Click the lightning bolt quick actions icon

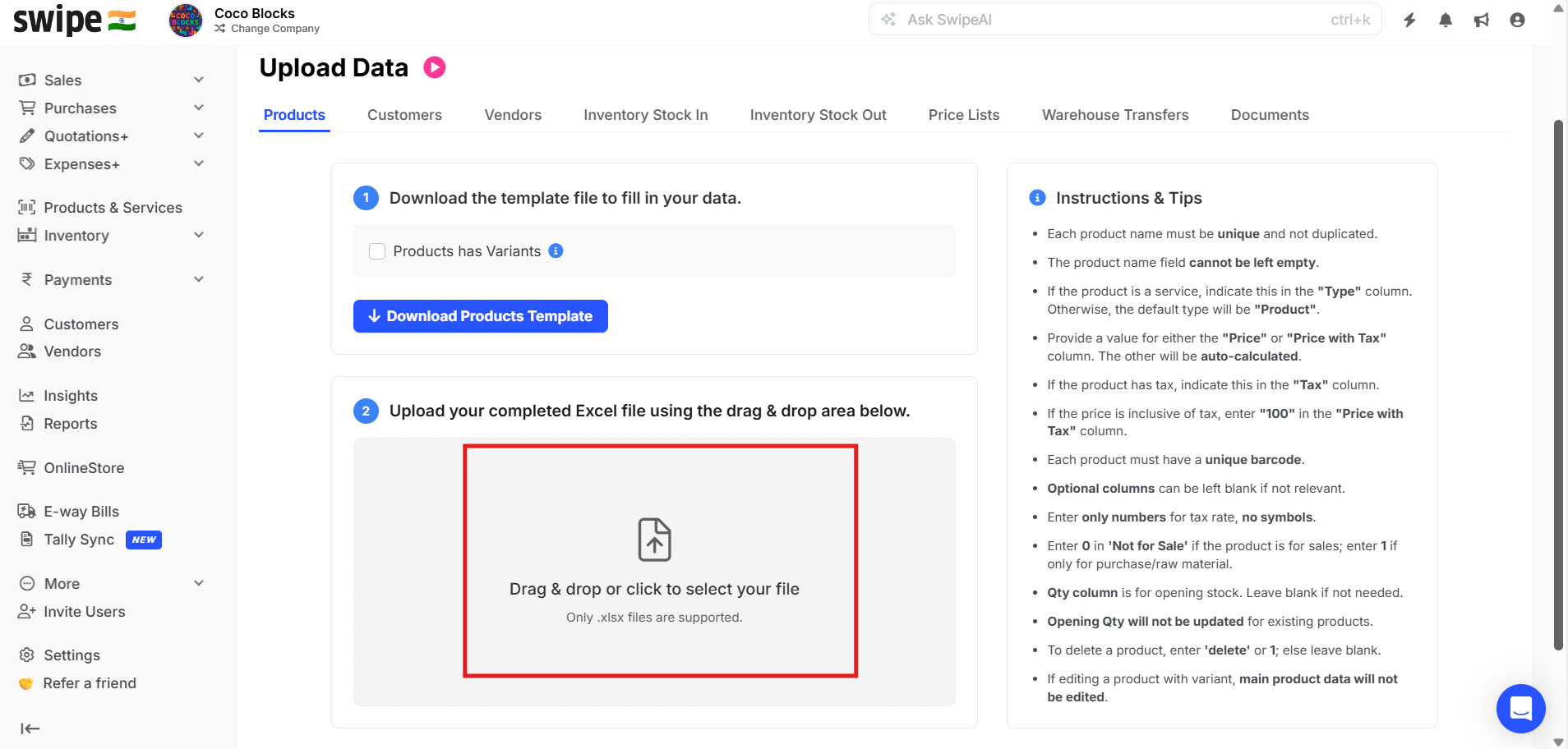[x=1409, y=20]
